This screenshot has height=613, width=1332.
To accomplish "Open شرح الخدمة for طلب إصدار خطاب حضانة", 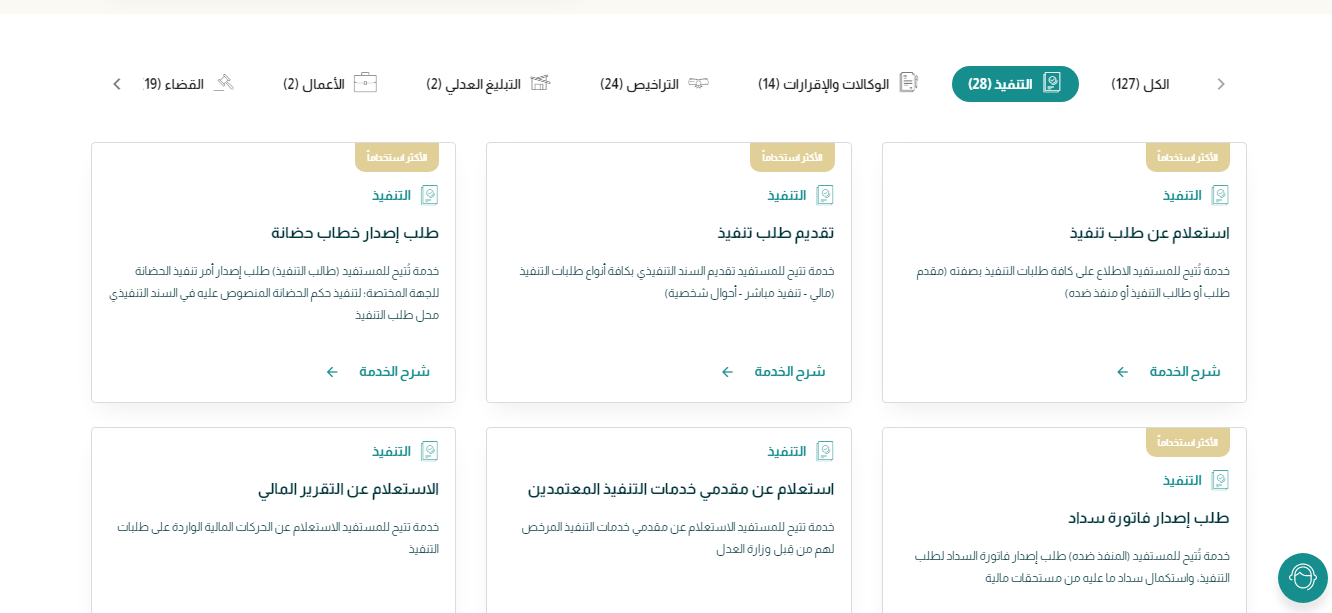I will 394,372.
